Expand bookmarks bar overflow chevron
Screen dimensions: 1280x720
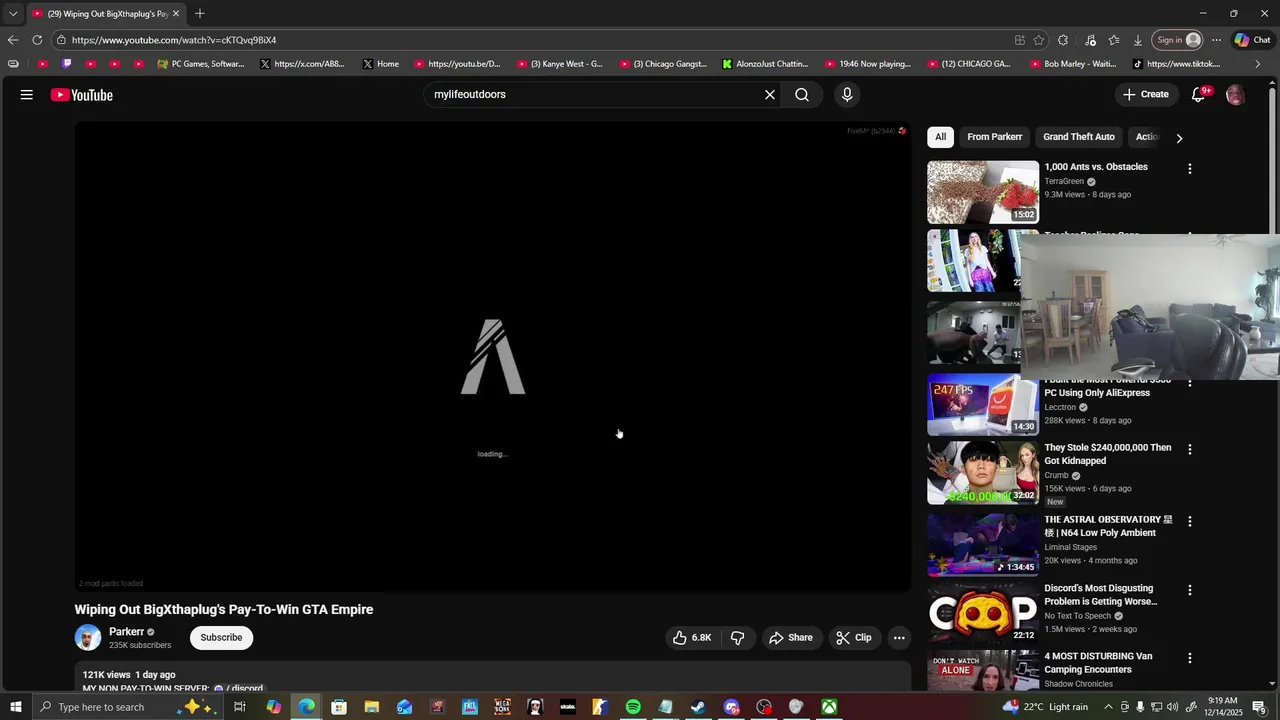(x=1257, y=64)
